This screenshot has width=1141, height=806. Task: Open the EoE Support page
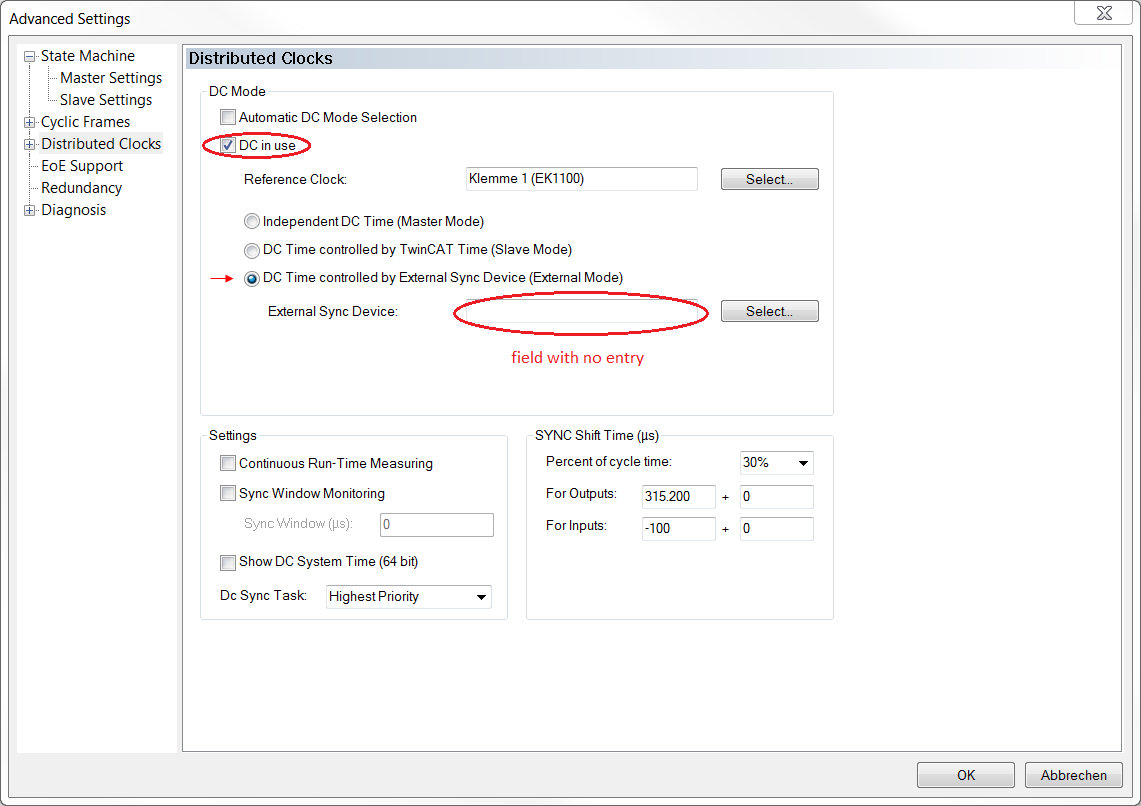[82, 166]
